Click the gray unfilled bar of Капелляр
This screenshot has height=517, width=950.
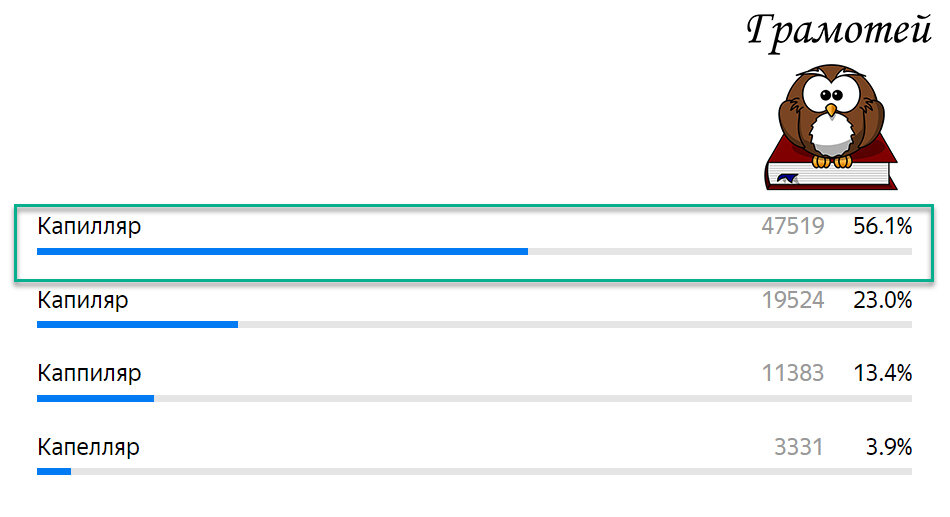pos(490,471)
